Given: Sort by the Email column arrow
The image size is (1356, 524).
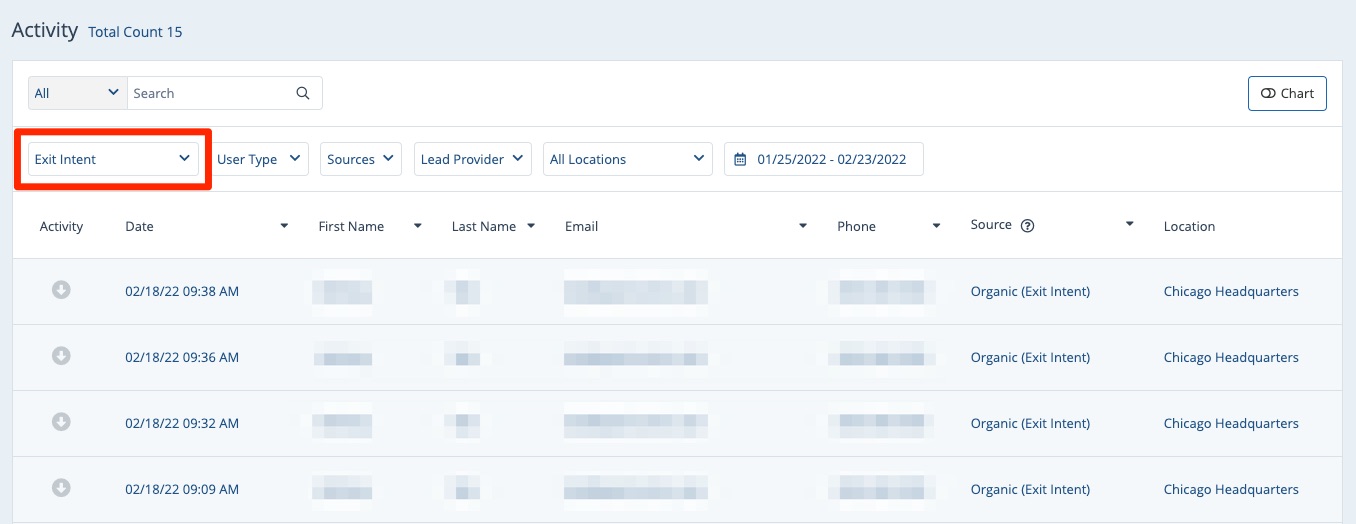Looking at the screenshot, I should [x=802, y=226].
